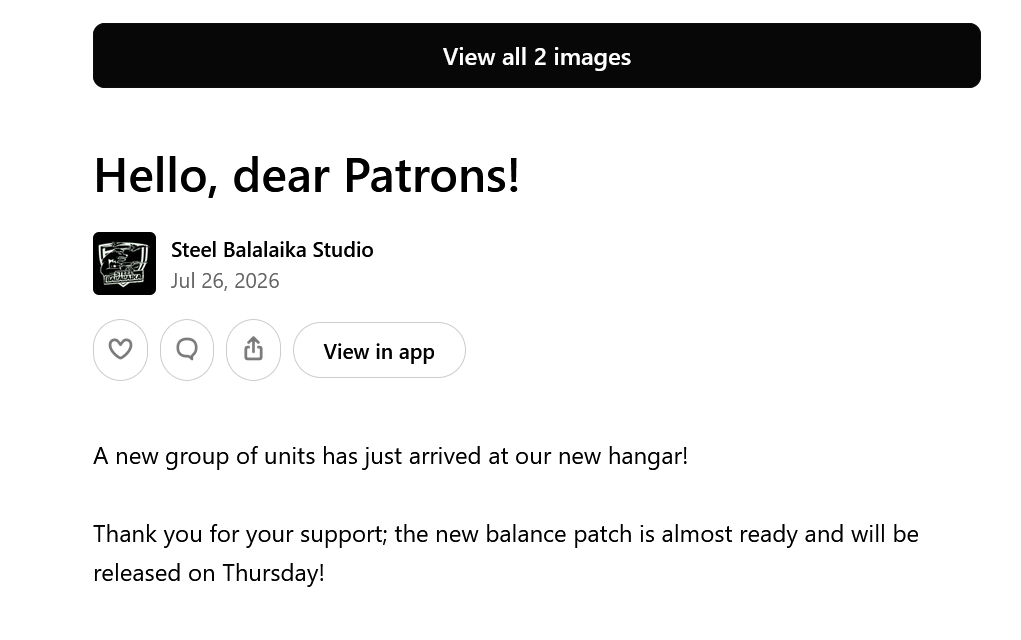The image size is (1021, 640).
Task: Select the Hello, dear Patrons! post title
Action: click(x=307, y=176)
